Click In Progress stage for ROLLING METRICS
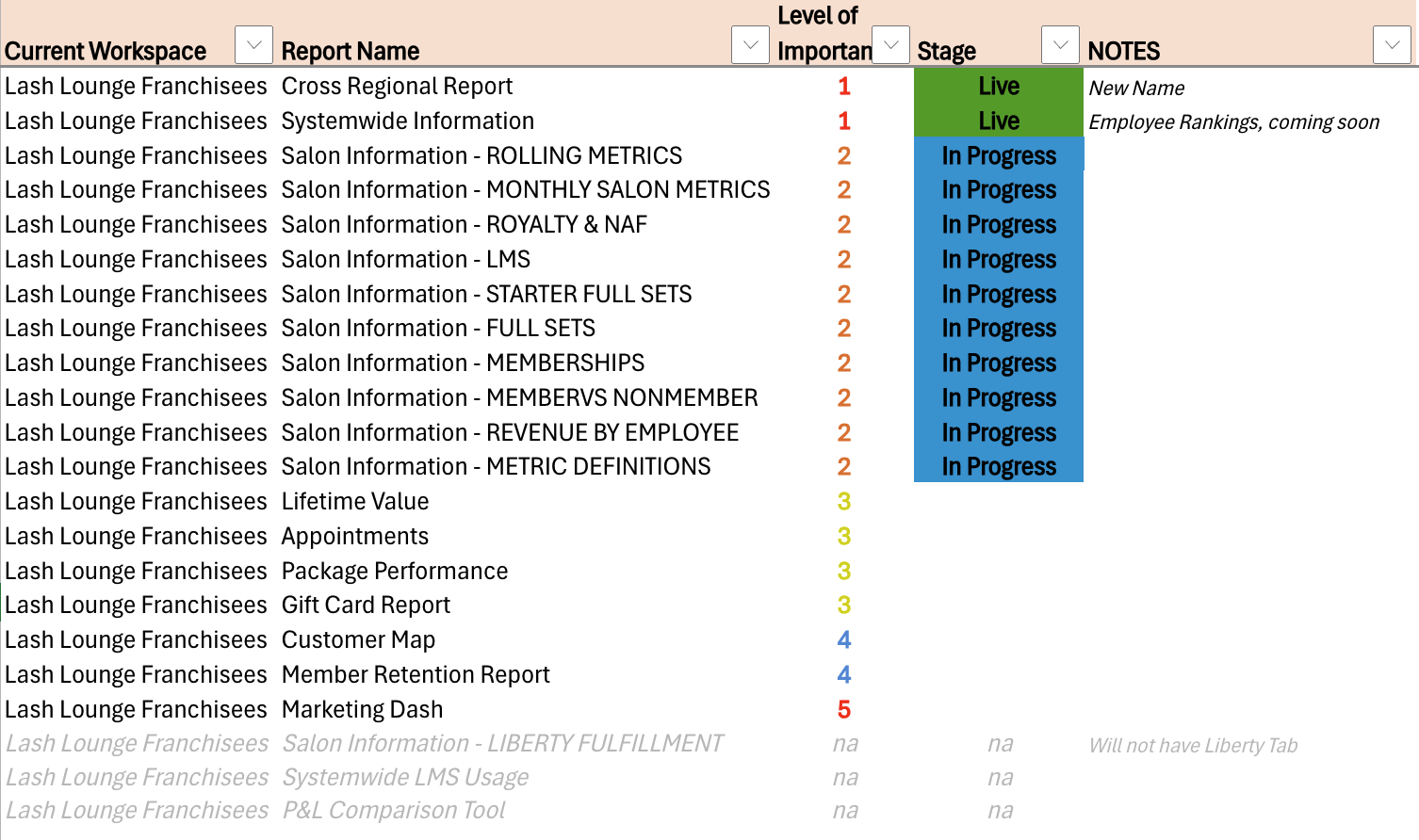The image size is (1419, 840). tap(999, 156)
